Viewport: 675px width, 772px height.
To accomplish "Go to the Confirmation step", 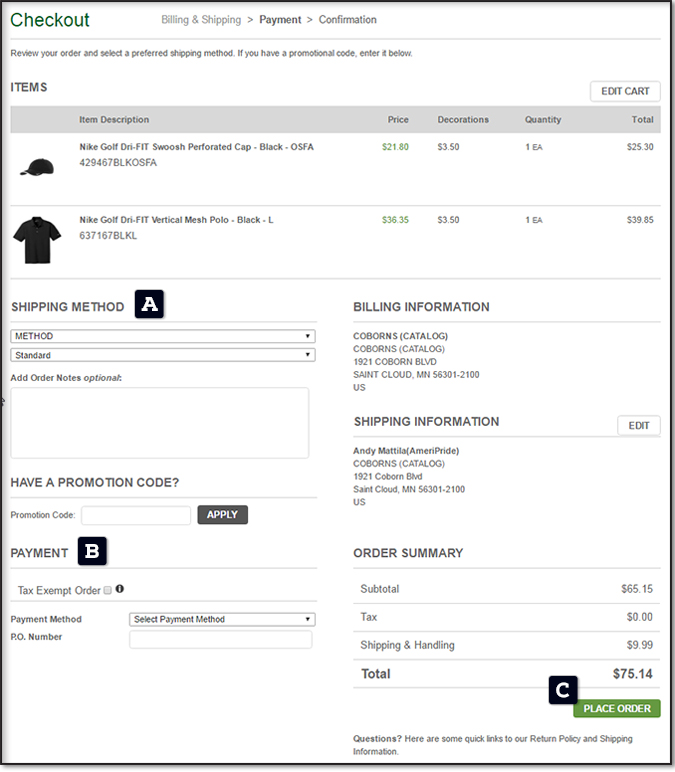I will click(x=348, y=20).
